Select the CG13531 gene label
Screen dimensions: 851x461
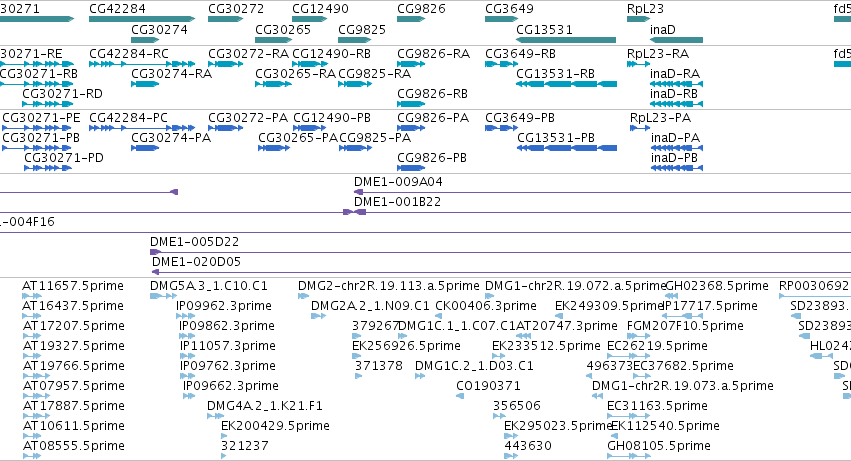[544, 29]
